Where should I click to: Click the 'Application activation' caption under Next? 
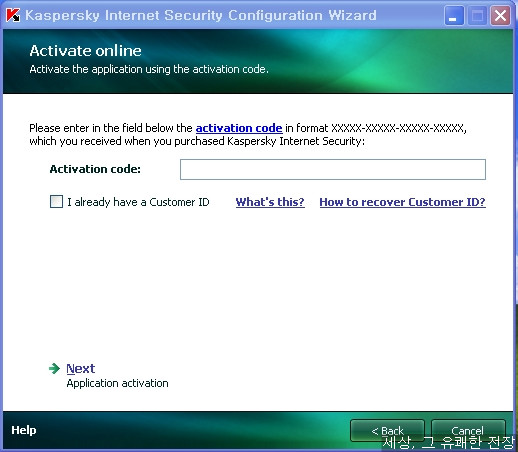[117, 383]
